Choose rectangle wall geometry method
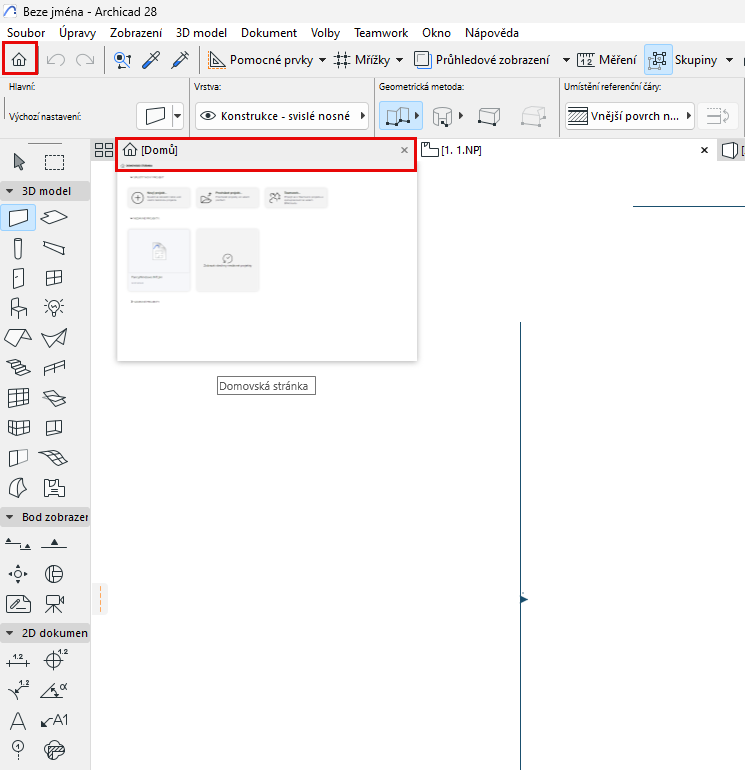745x770 pixels. pyautogui.click(x=489, y=116)
